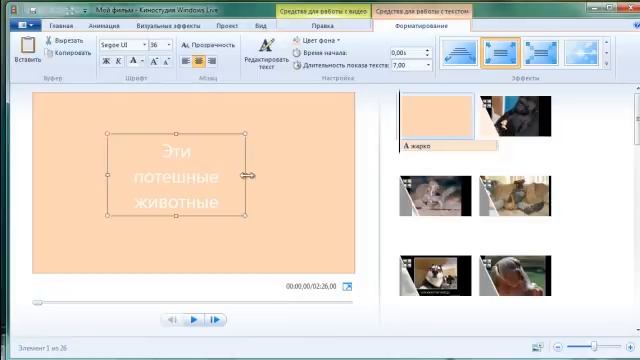Select the second-row left clip of animals playing

coord(436,196)
